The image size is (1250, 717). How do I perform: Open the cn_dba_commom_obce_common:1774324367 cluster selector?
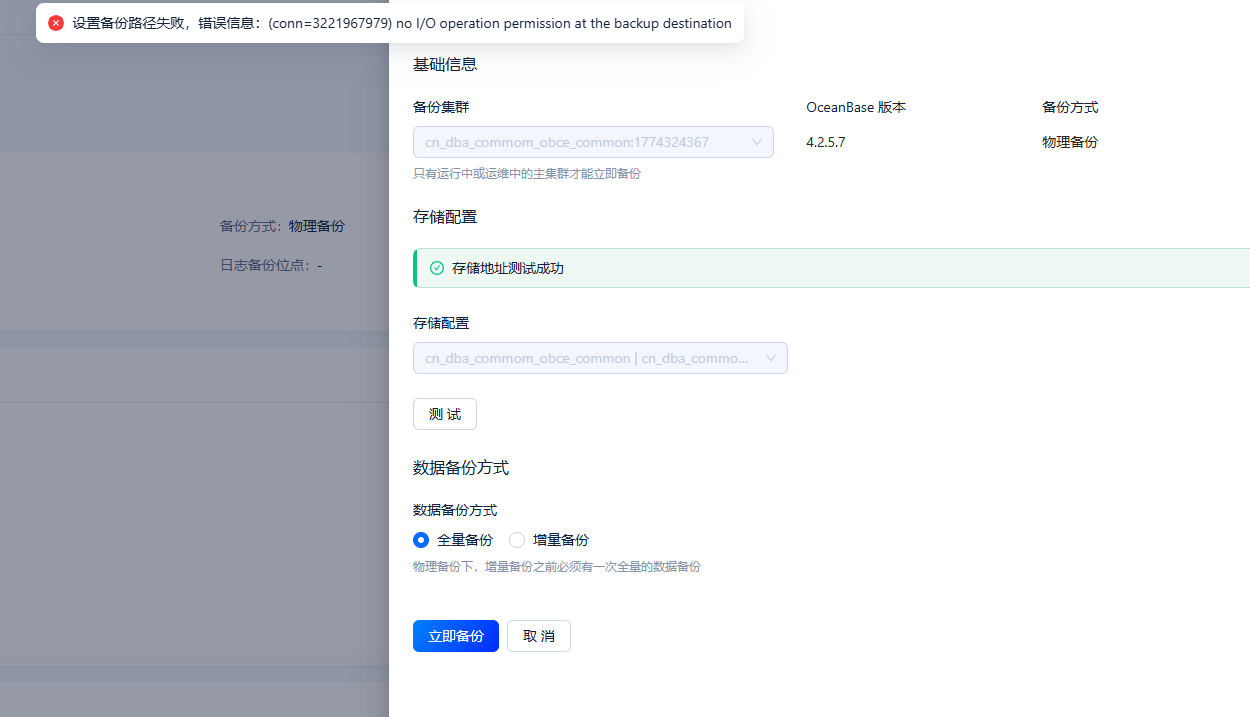point(580,142)
